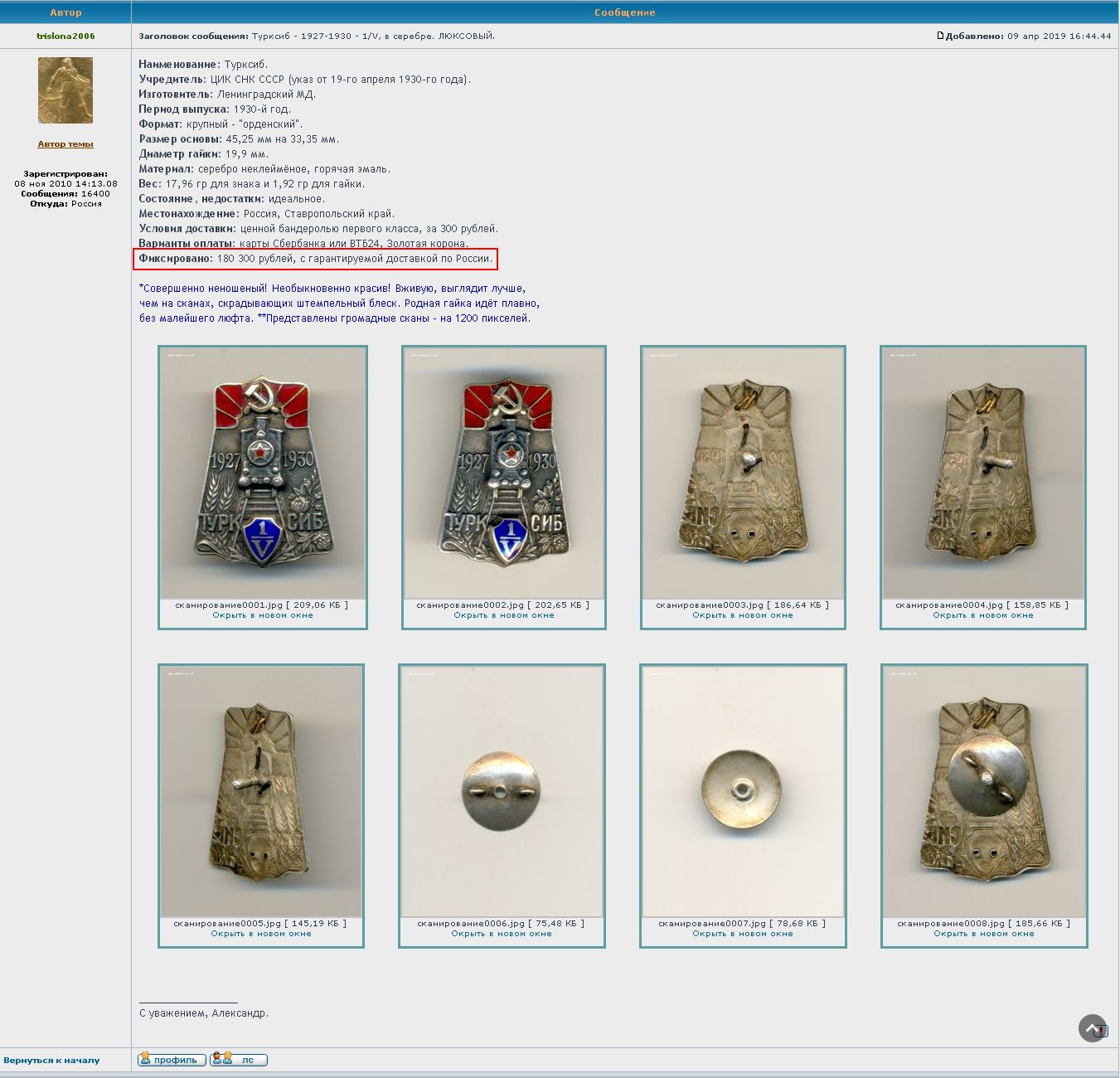Click the Автор темы link
The height and width of the screenshot is (1078, 1120).
65,144
